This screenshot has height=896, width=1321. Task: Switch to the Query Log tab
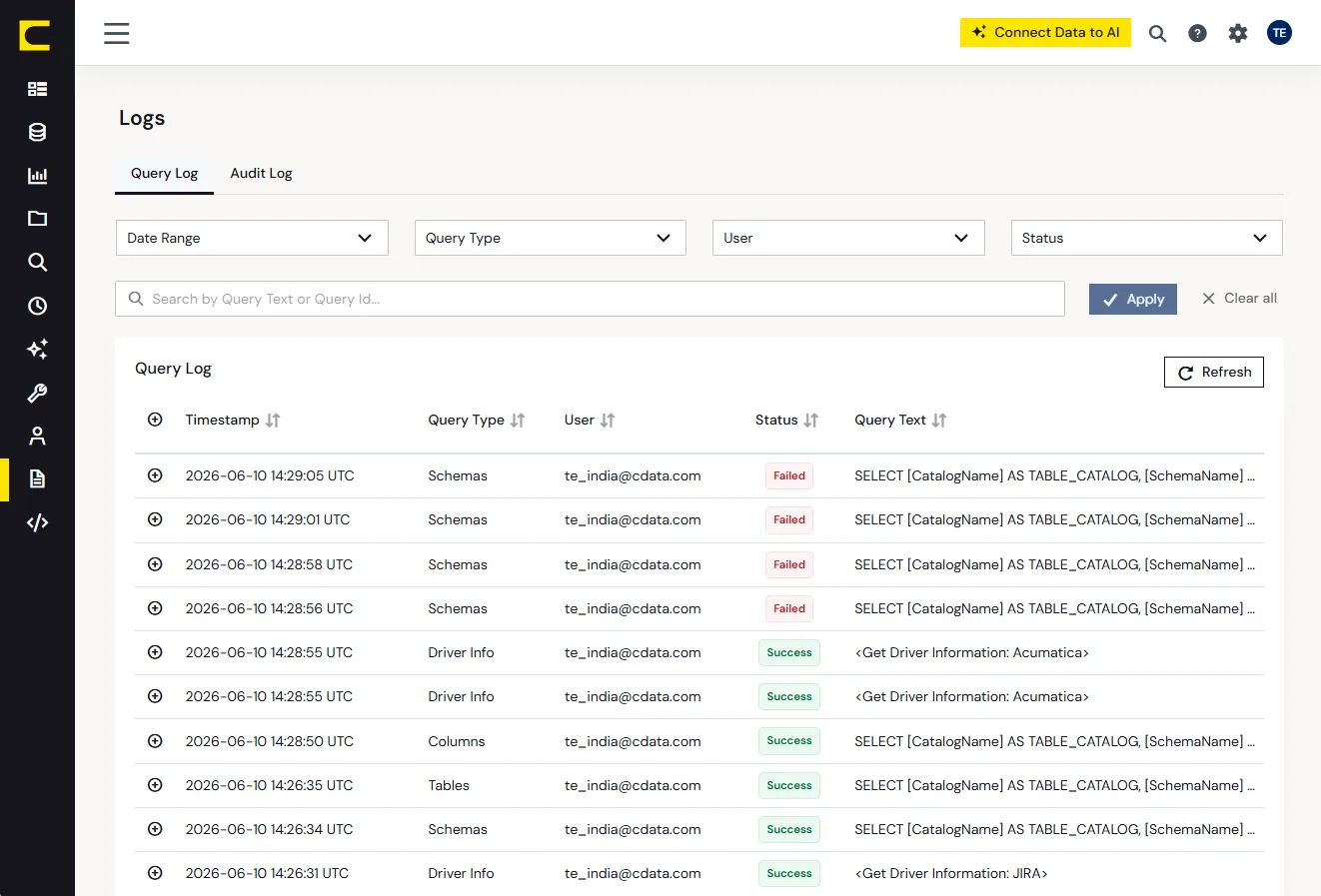(164, 173)
